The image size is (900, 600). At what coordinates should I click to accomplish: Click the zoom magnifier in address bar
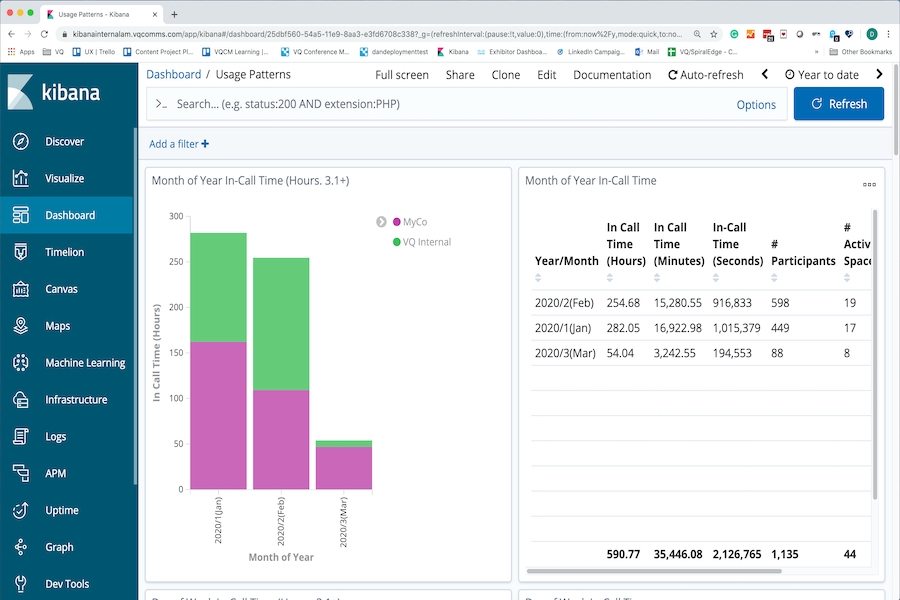pos(697,34)
